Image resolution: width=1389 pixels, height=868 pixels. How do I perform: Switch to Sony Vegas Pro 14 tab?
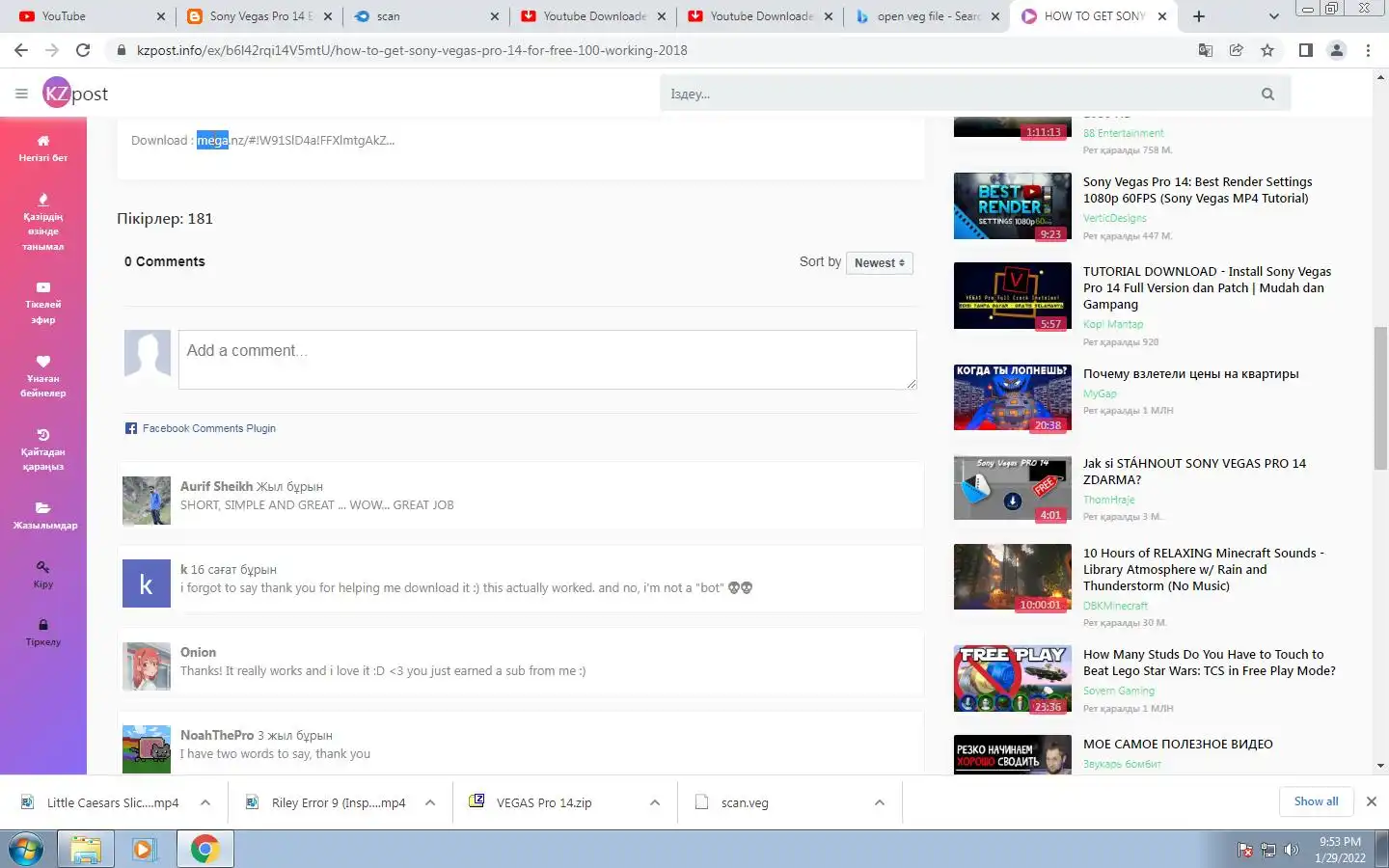tap(258, 16)
